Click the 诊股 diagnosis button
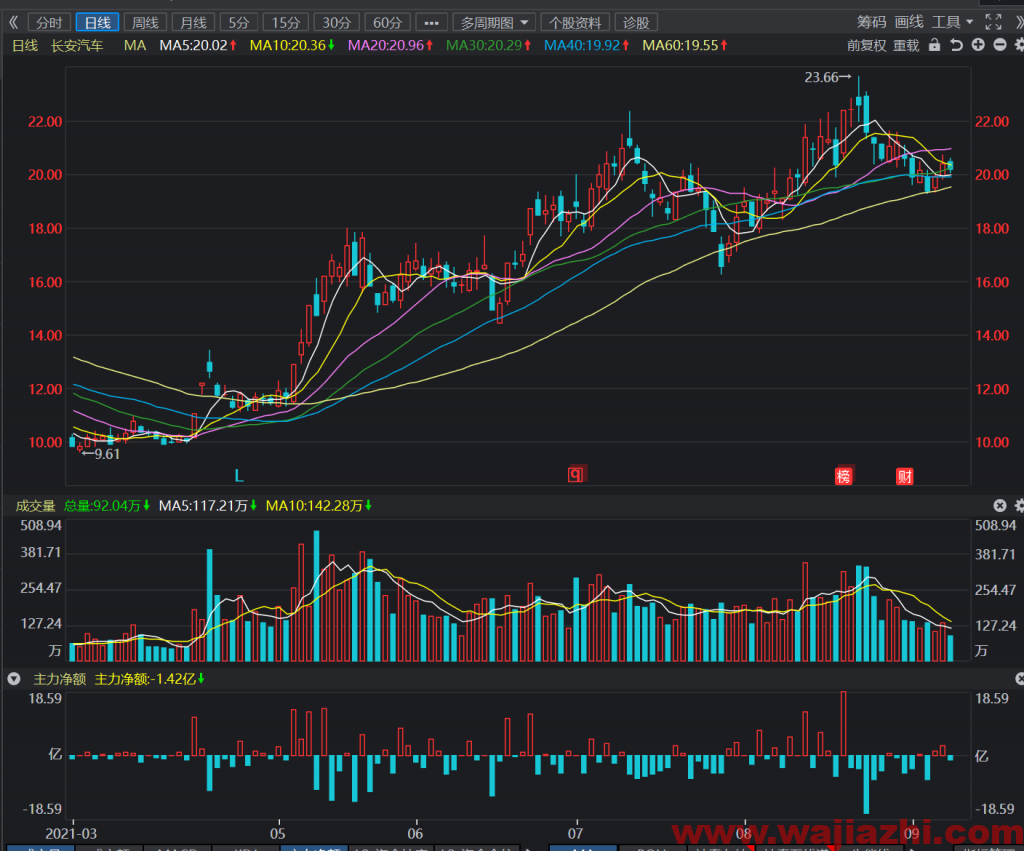This screenshot has width=1024, height=851. [636, 23]
